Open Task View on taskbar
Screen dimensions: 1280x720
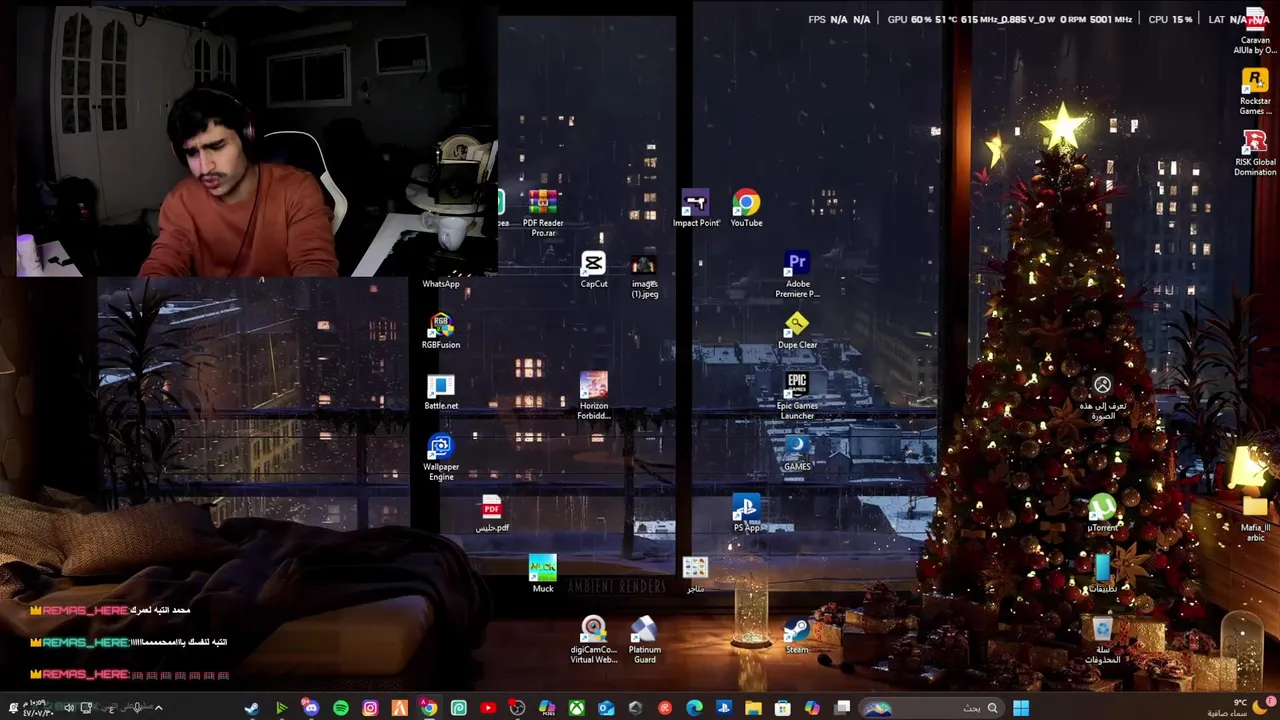pos(842,708)
